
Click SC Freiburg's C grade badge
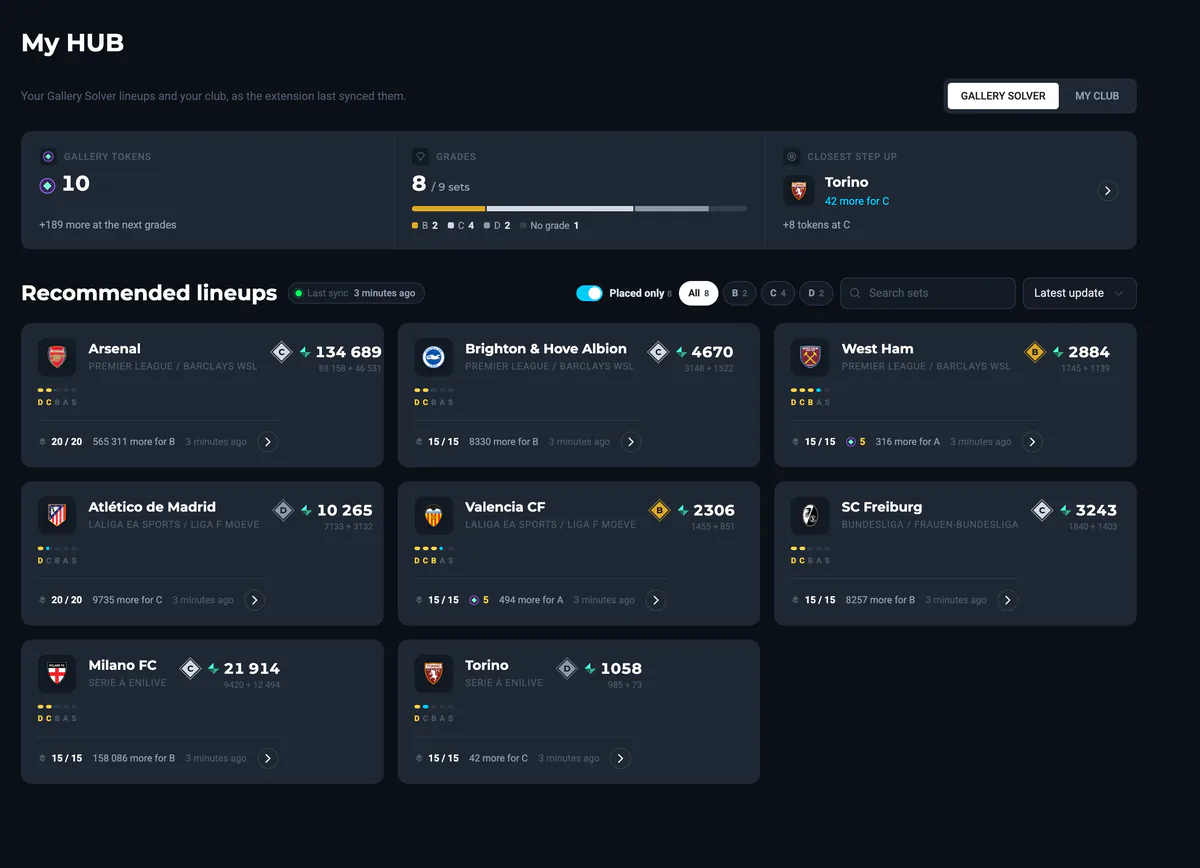pyautogui.click(x=1042, y=510)
